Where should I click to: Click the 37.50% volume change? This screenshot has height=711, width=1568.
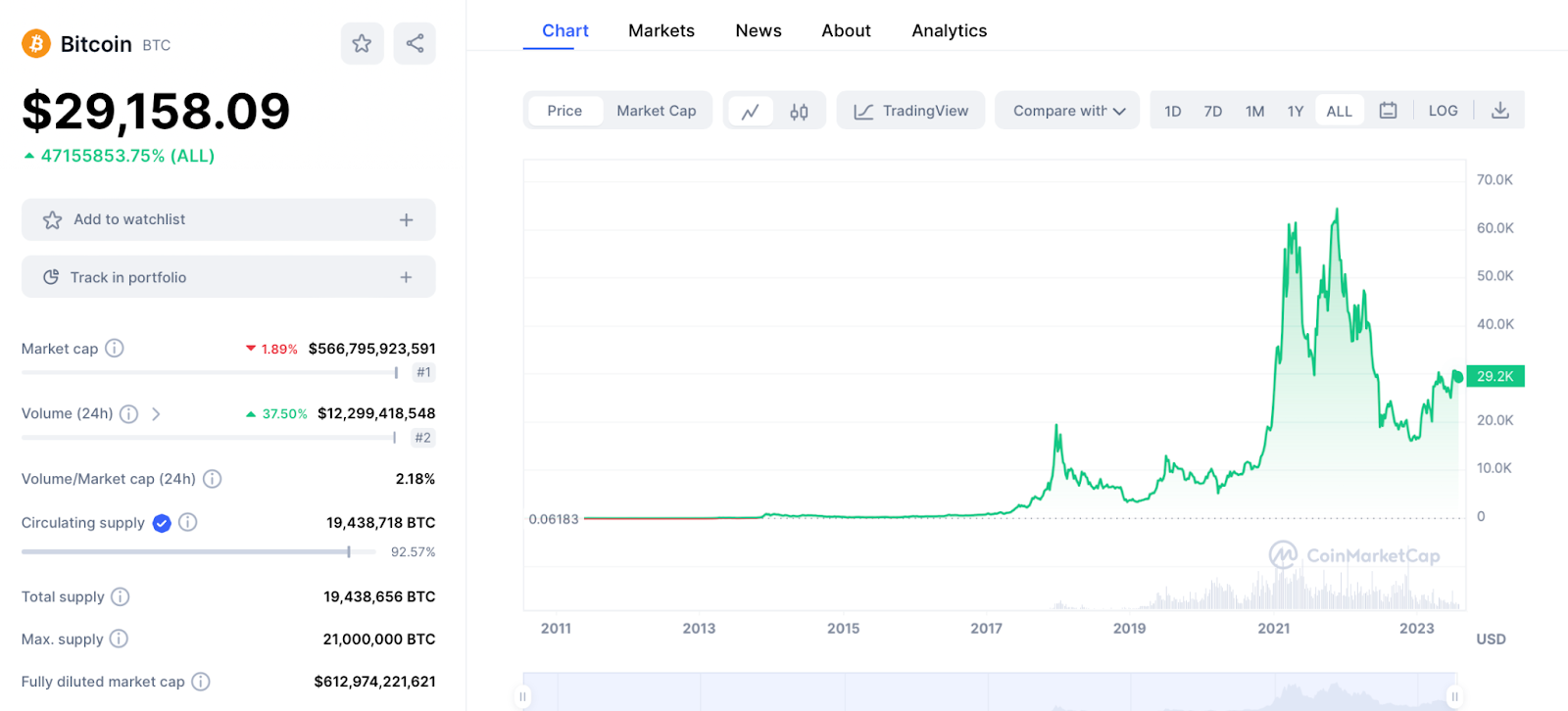click(276, 414)
